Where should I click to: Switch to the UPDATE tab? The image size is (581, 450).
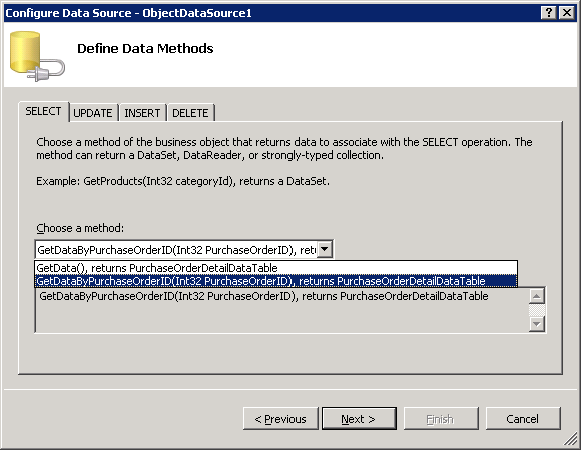tap(93, 113)
